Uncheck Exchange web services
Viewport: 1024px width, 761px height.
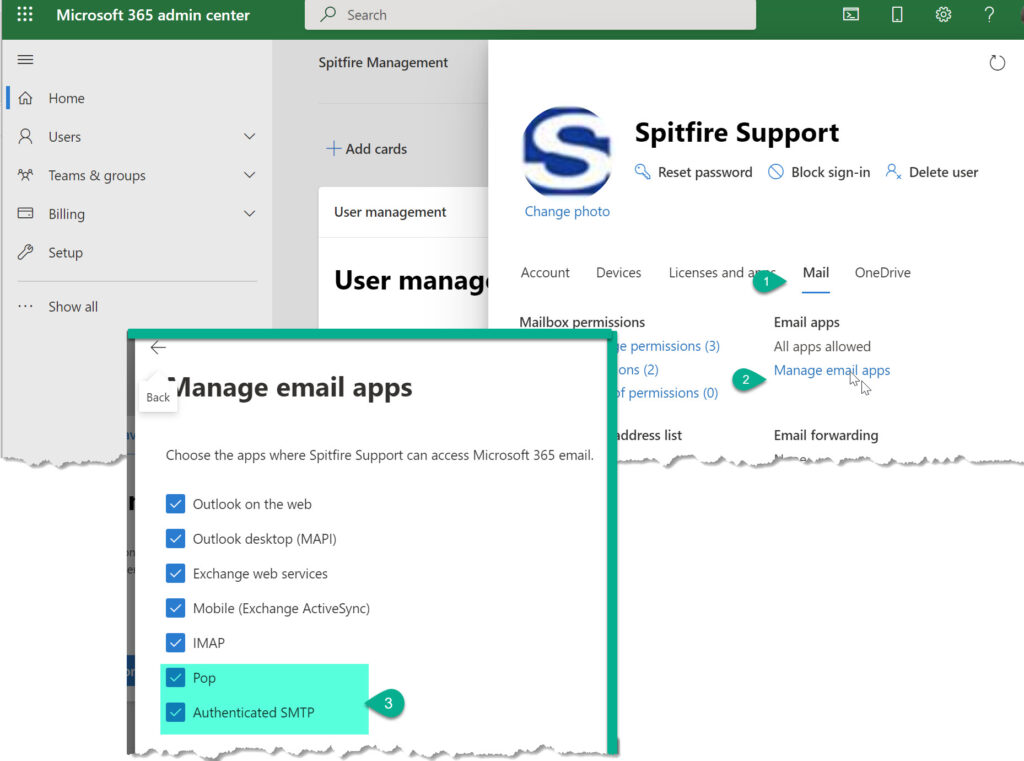point(175,573)
